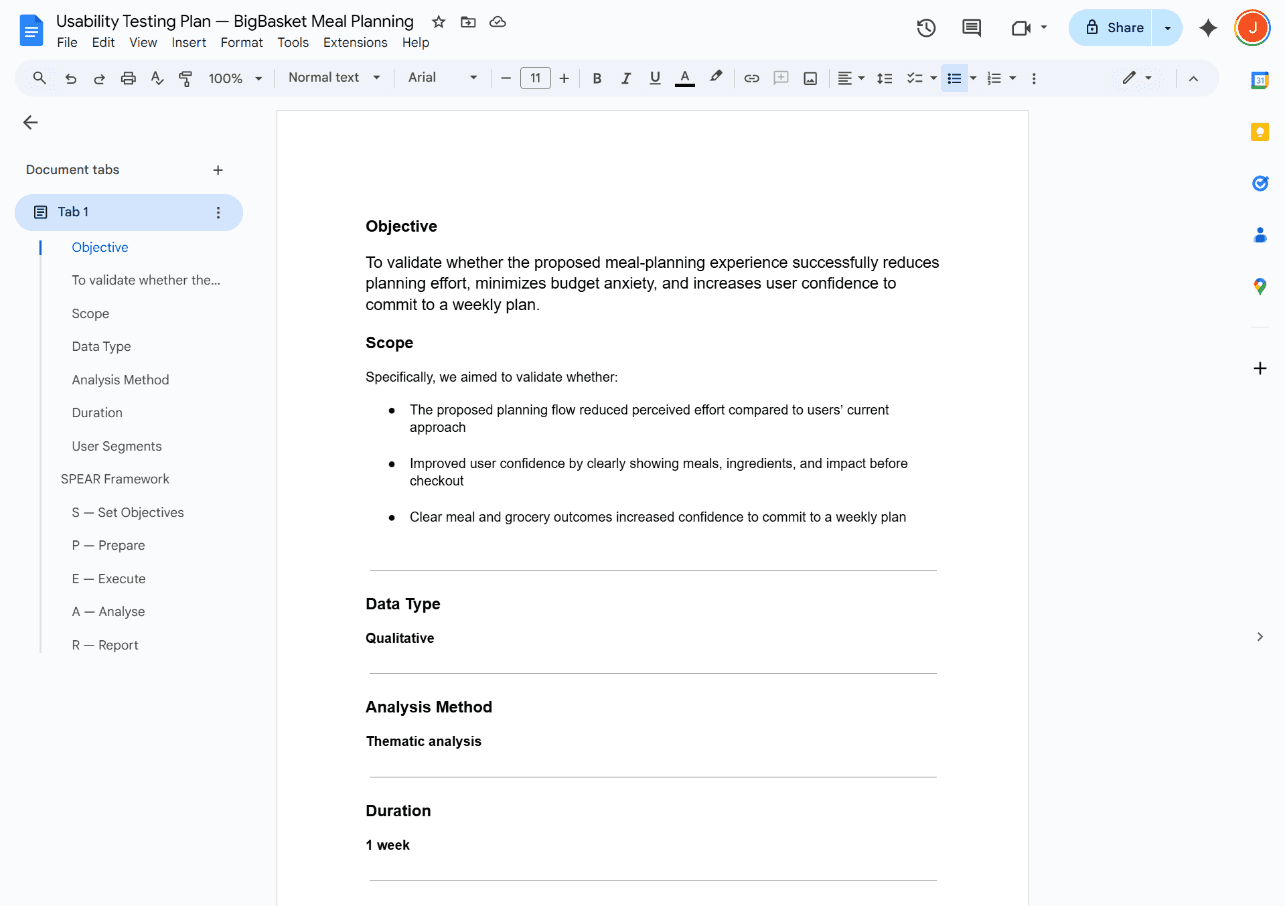1285x906 pixels.
Task: Add a comment from toolbar
Action: pyautogui.click(x=781, y=78)
